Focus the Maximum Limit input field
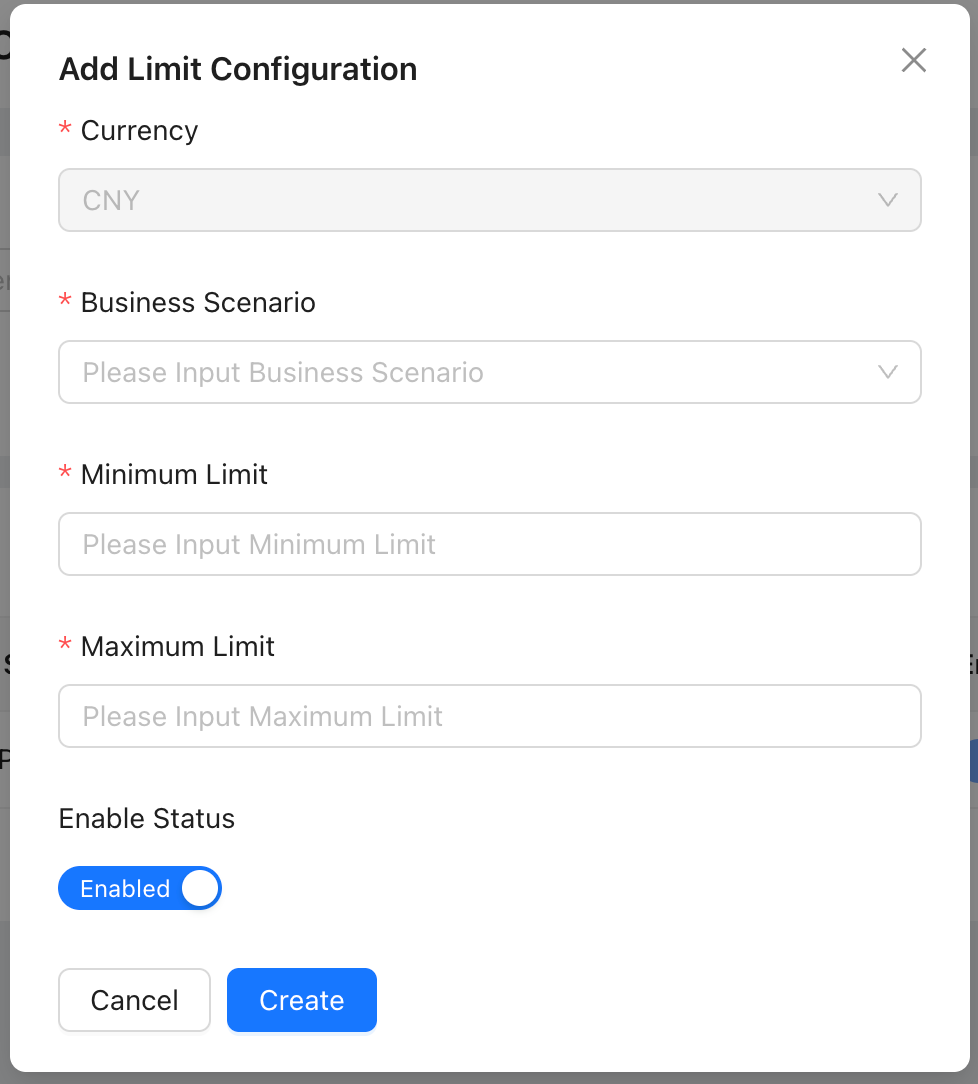 pos(489,716)
